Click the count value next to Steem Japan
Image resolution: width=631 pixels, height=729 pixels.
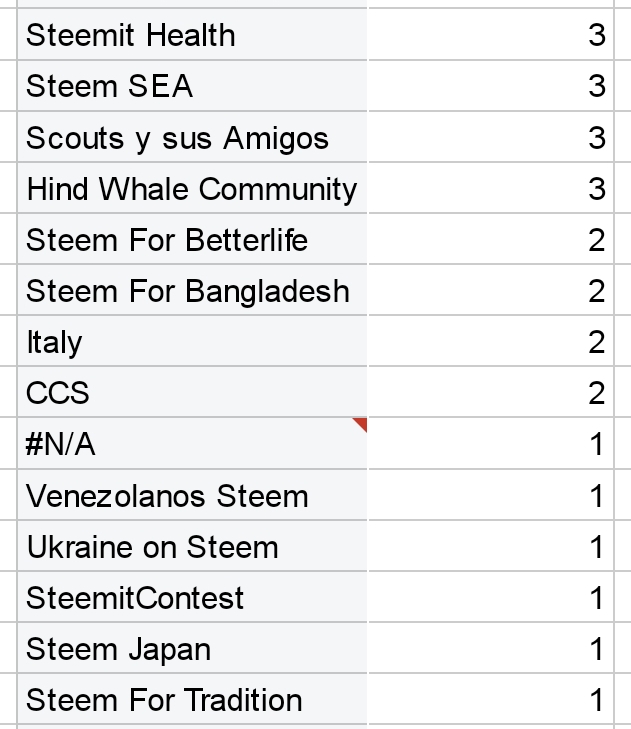click(490, 649)
